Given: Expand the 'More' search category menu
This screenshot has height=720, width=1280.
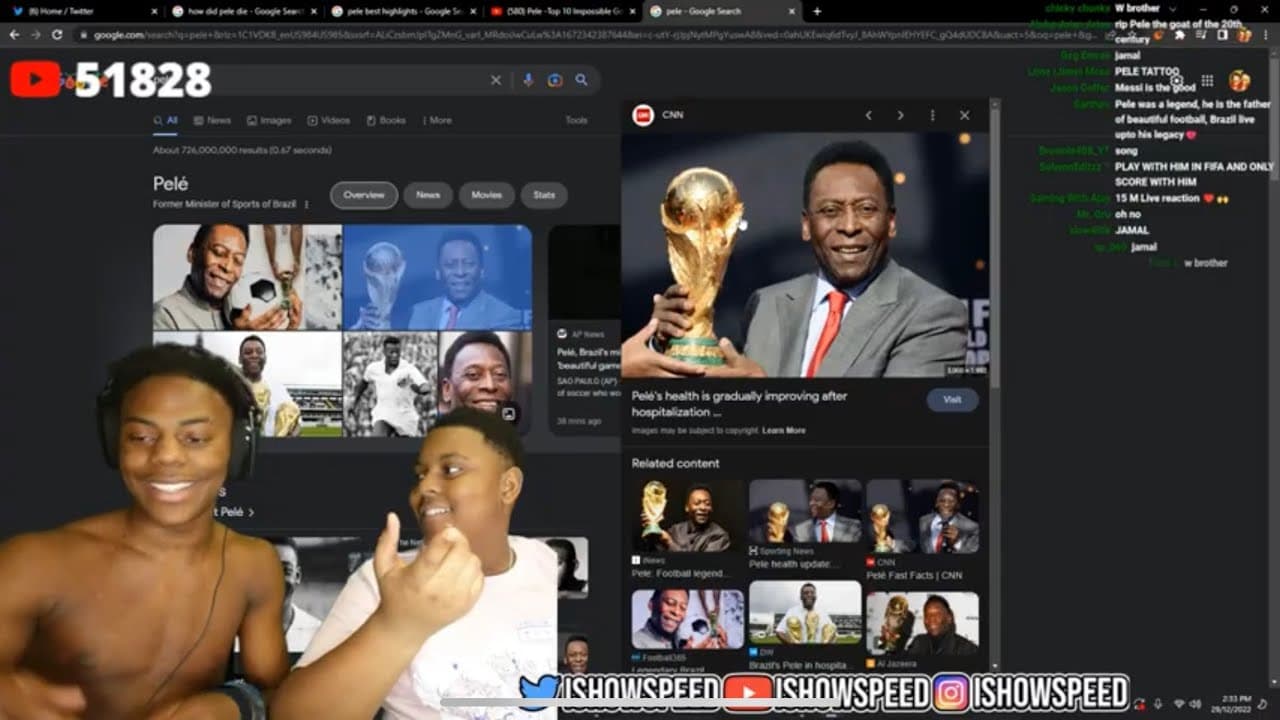Looking at the screenshot, I should tap(440, 120).
